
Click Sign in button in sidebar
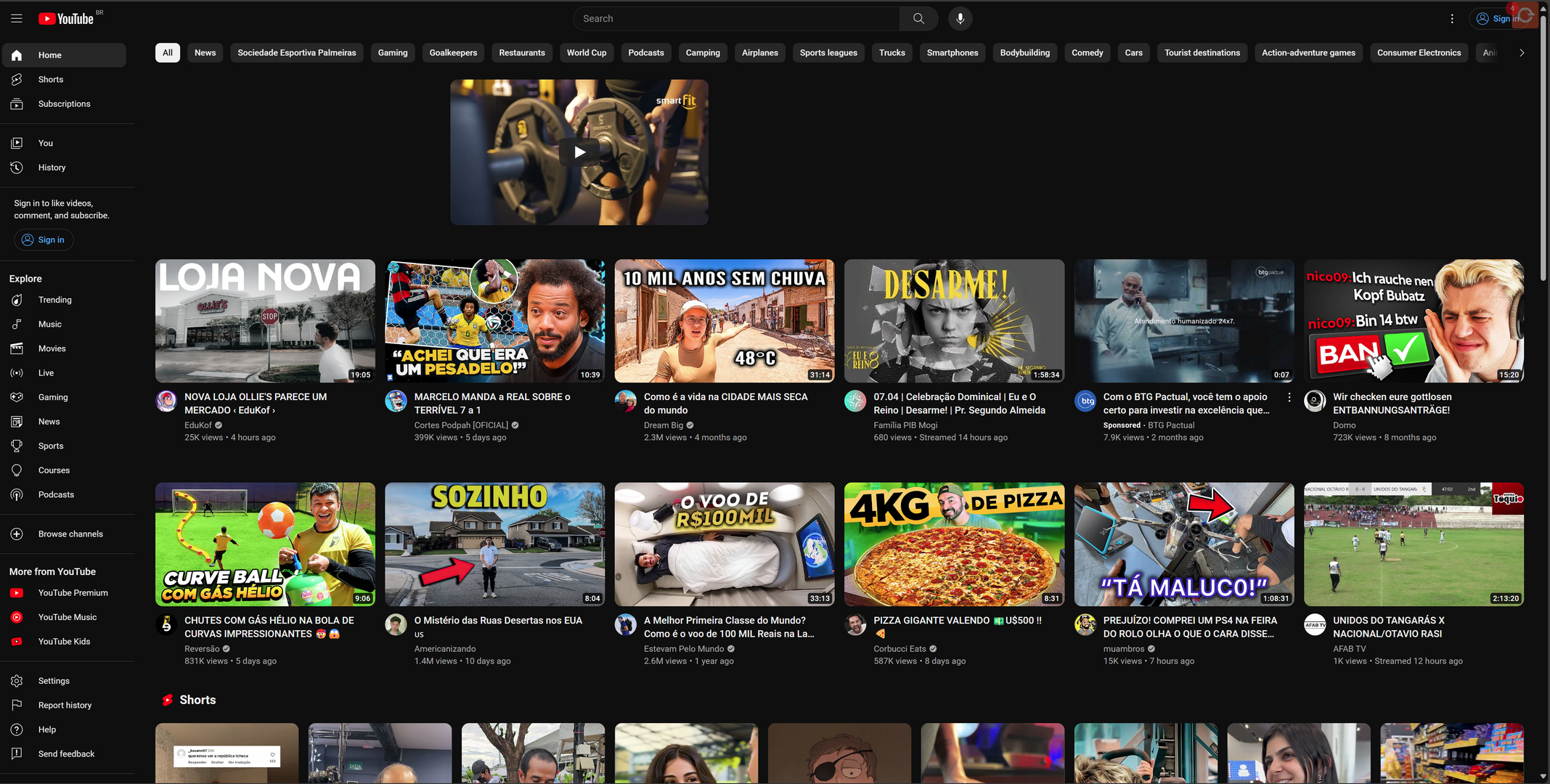44,240
